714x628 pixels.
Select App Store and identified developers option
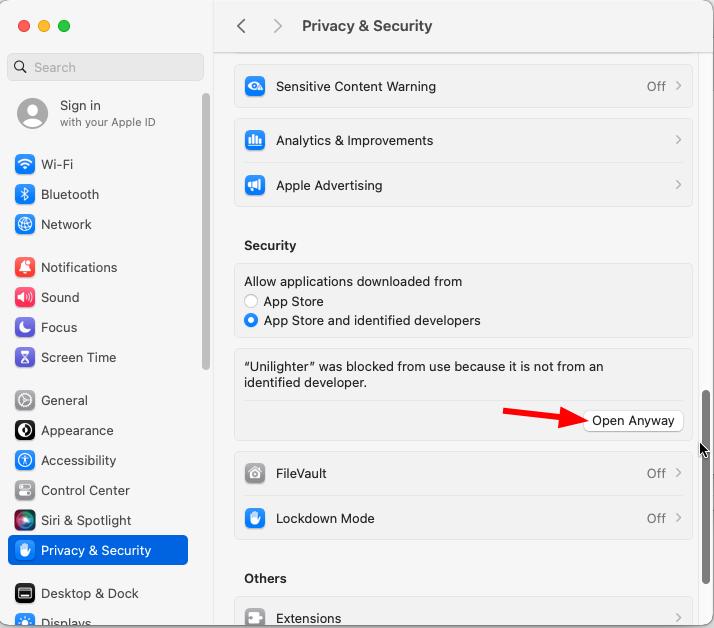pos(251,320)
